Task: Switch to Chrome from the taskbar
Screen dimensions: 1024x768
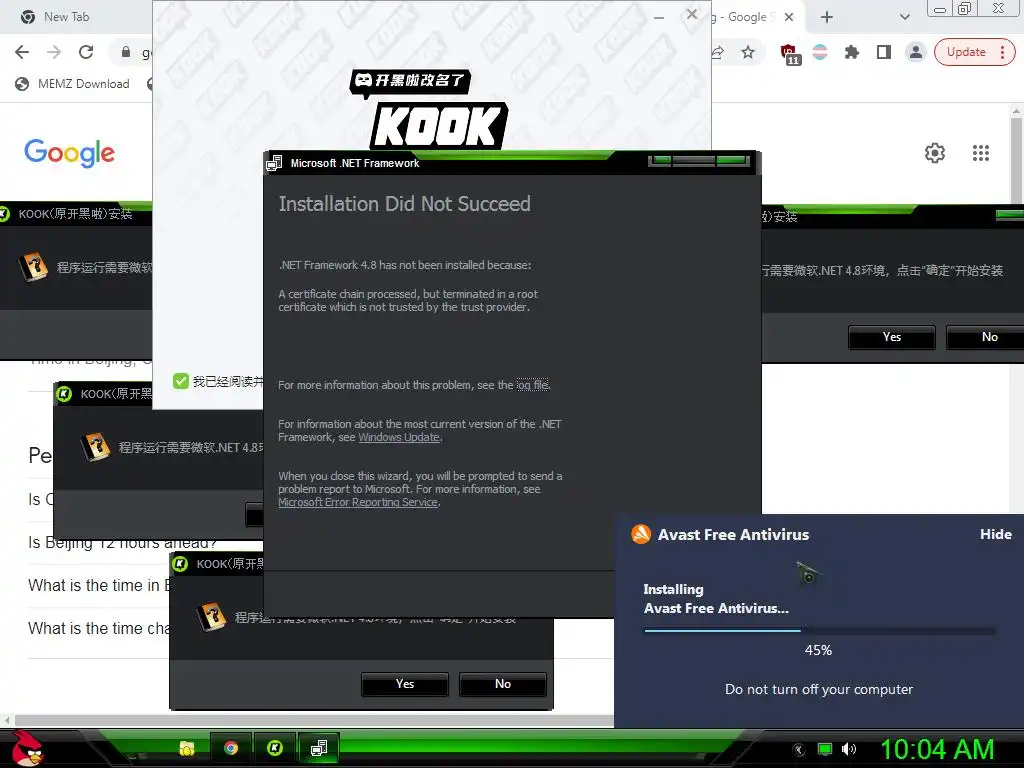Action: coord(231,748)
